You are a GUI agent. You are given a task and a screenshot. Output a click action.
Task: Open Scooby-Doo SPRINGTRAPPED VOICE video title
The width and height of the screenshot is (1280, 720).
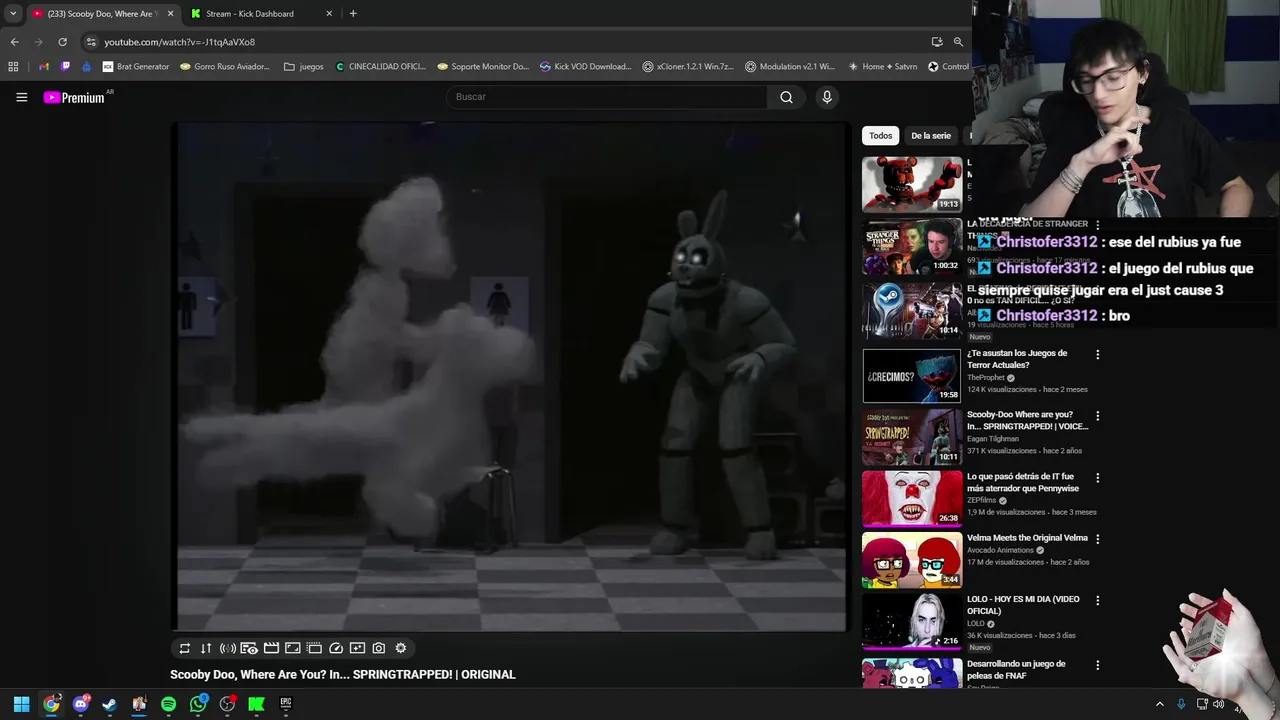(x=1025, y=420)
